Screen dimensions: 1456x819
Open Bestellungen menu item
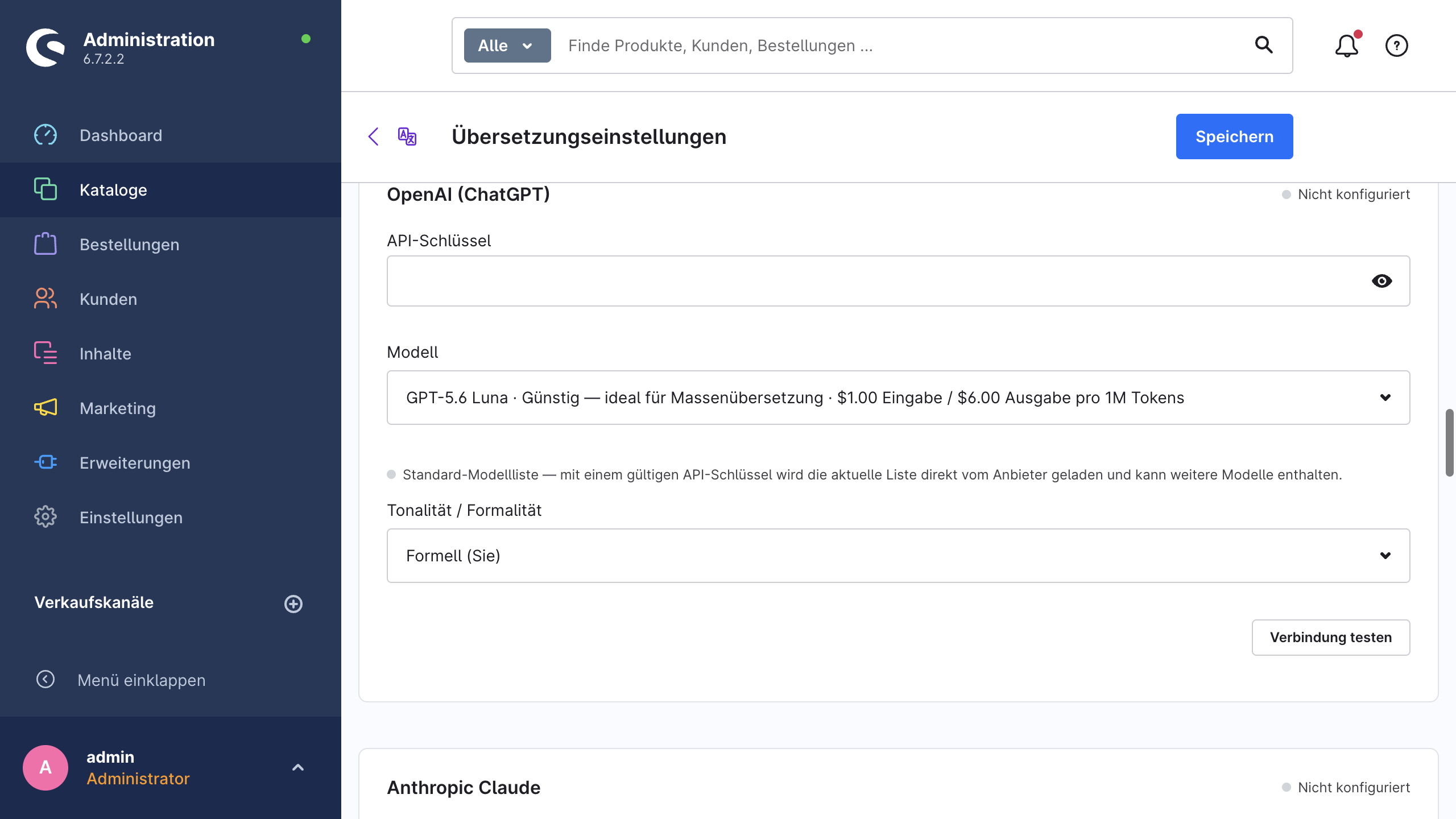click(171, 245)
